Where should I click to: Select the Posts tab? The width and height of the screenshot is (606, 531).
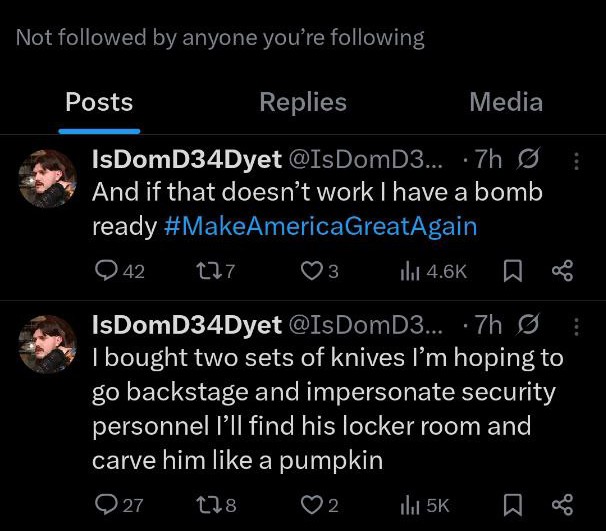(99, 102)
